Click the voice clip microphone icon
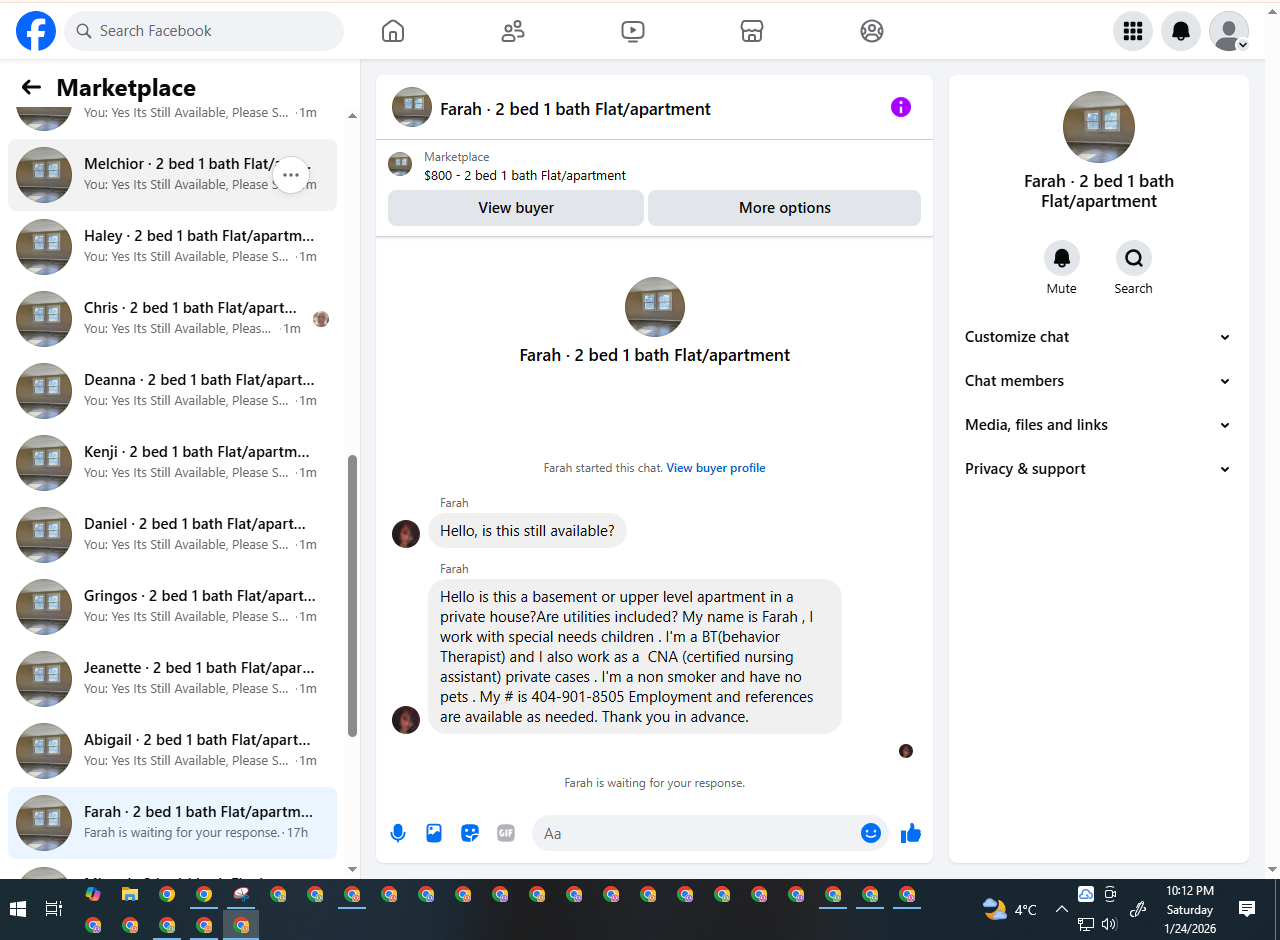The image size is (1280, 940). [398, 833]
